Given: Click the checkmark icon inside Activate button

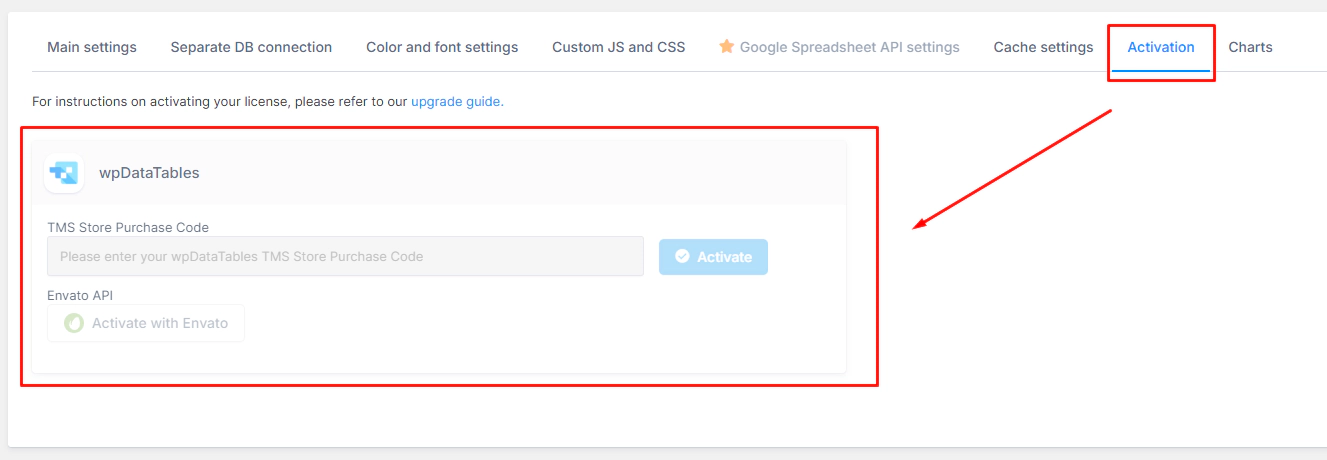Looking at the screenshot, I should pyautogui.click(x=682, y=257).
